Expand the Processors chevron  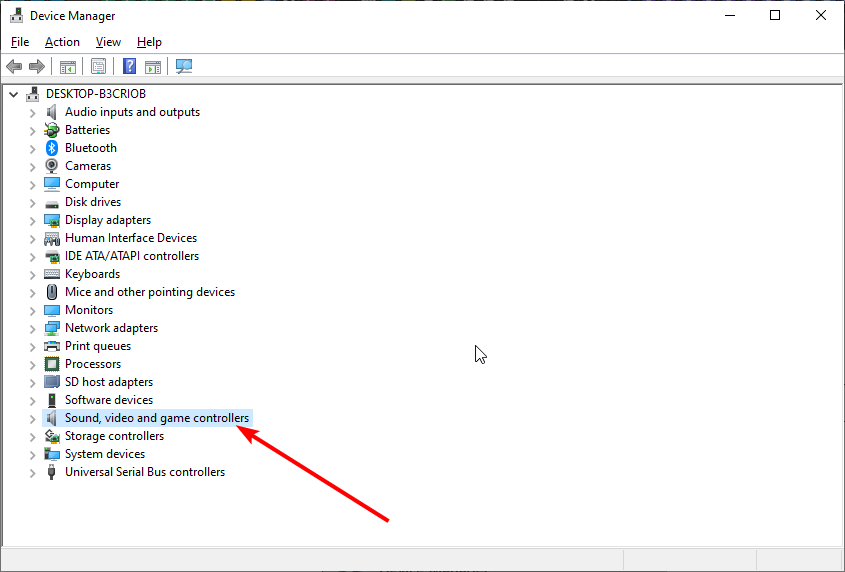tap(32, 364)
